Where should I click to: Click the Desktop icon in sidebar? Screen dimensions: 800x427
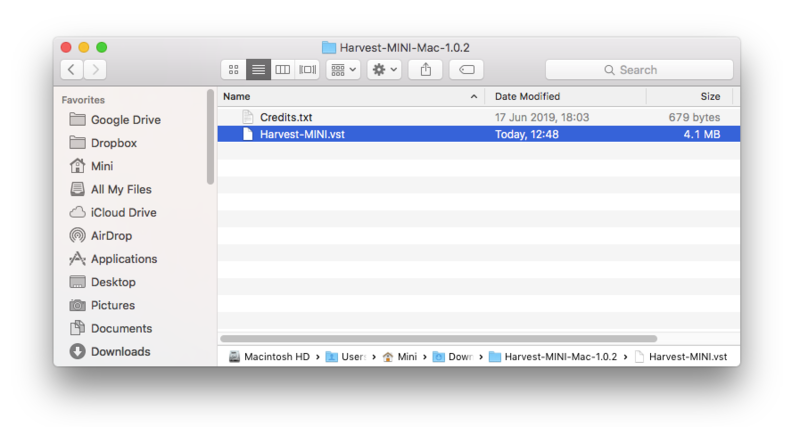[78, 282]
